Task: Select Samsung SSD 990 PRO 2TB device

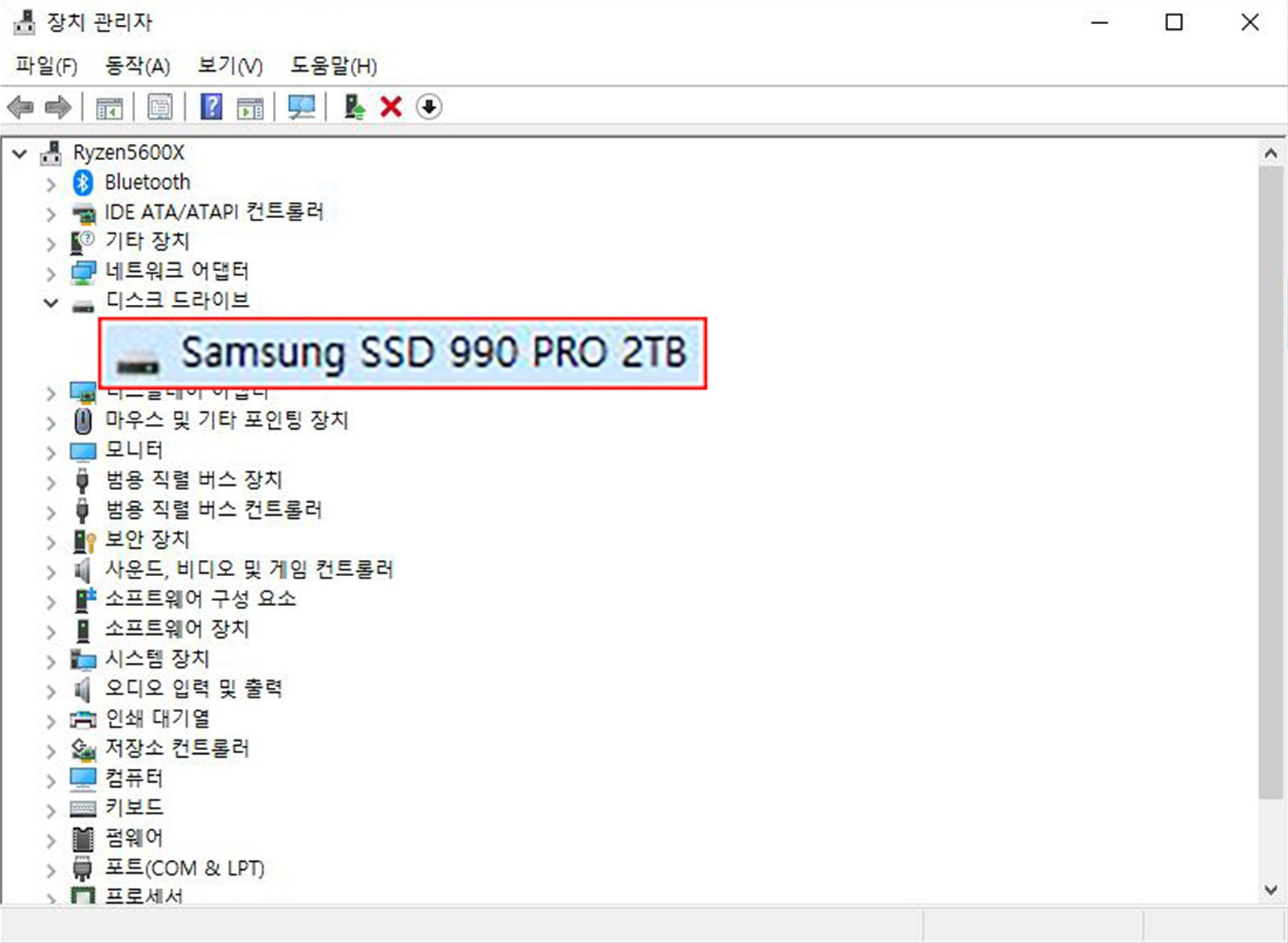Action: 402,353
